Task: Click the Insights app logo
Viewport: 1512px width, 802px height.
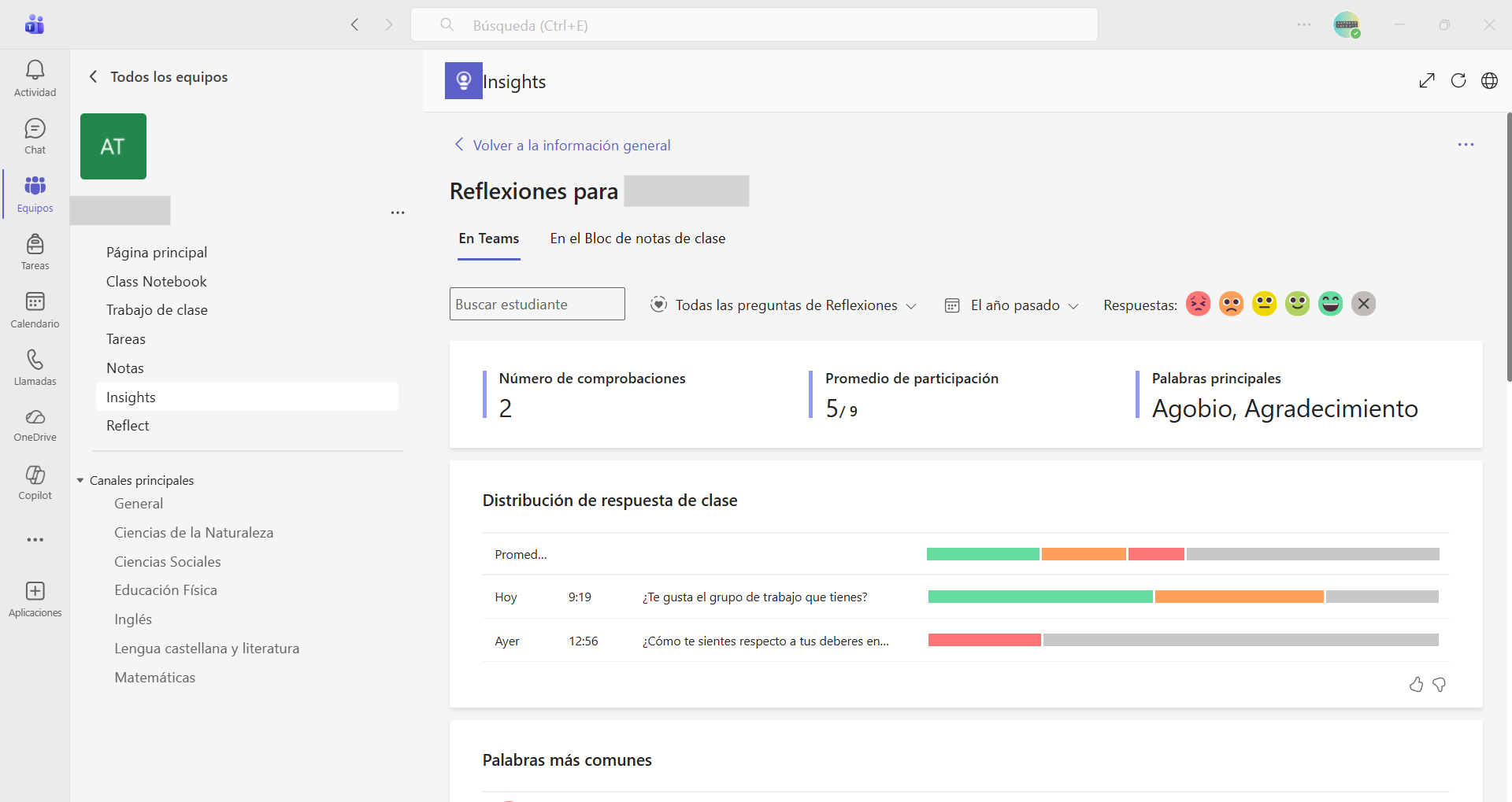Action: pyautogui.click(x=464, y=80)
